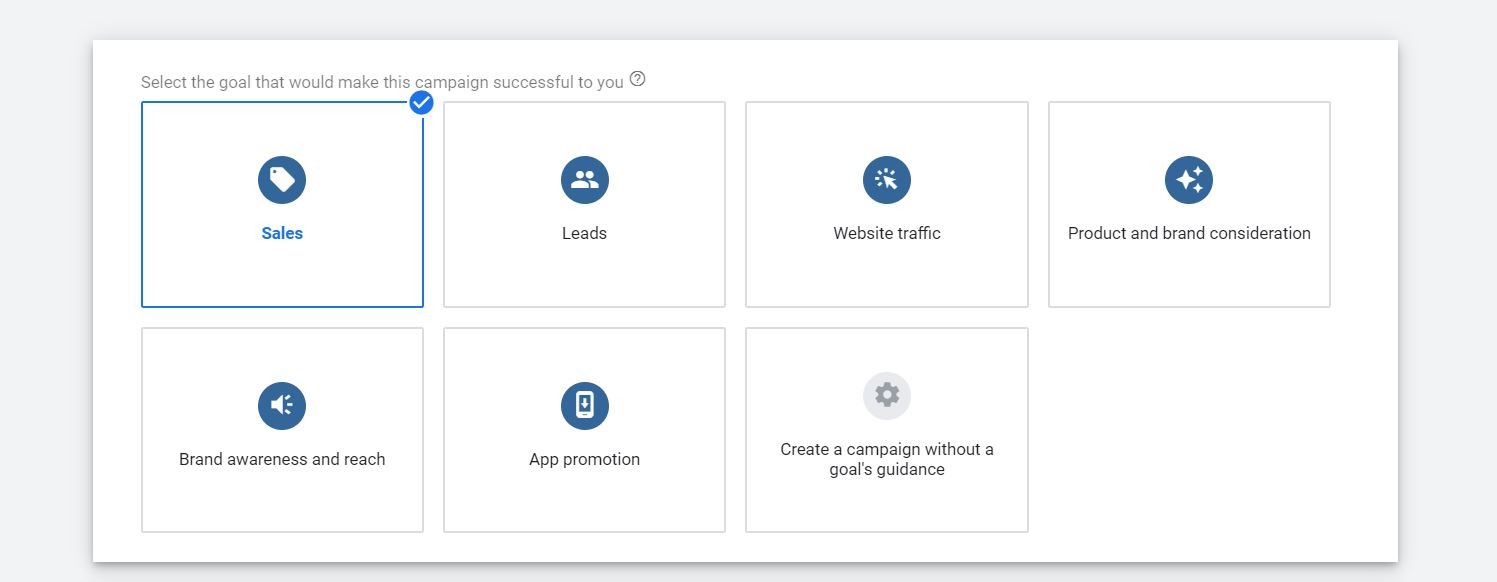
Task: Choose the Website traffic goal card
Action: click(887, 204)
